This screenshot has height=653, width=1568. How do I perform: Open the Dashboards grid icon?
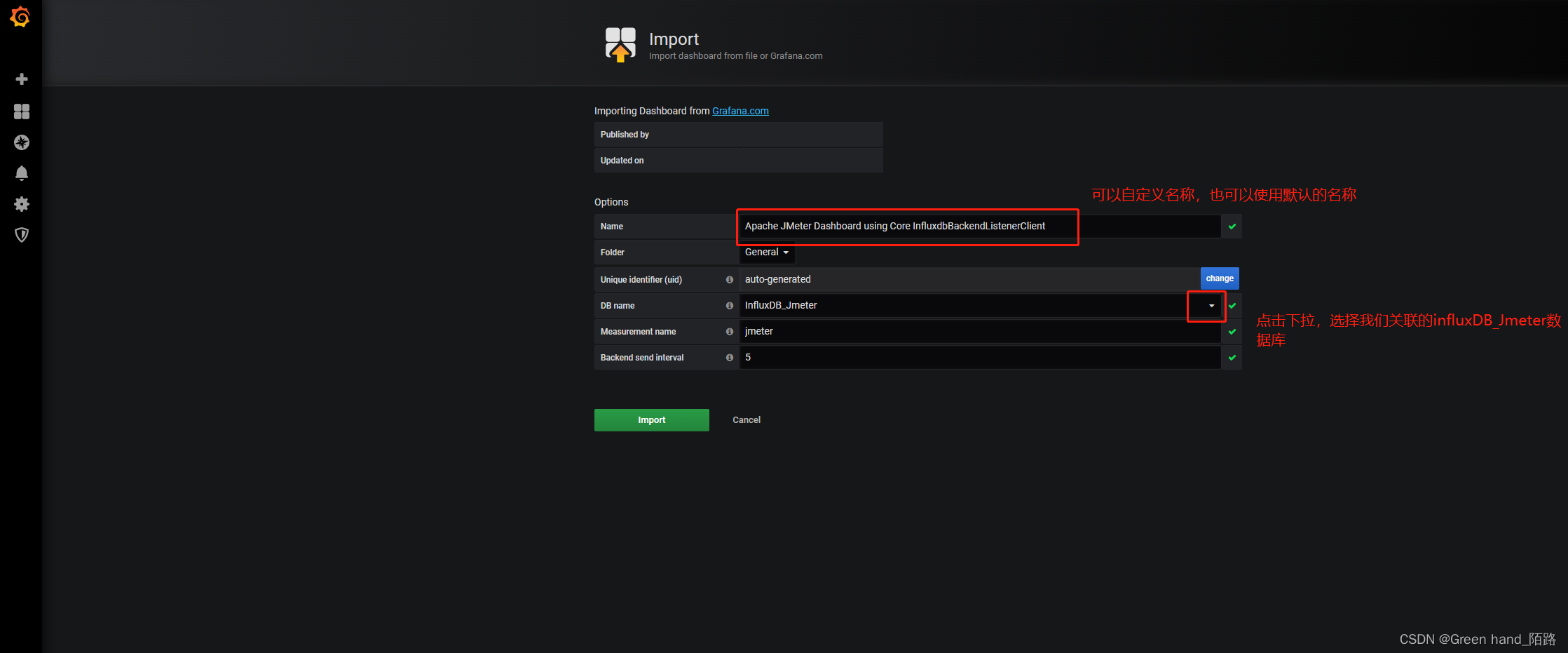[22, 112]
